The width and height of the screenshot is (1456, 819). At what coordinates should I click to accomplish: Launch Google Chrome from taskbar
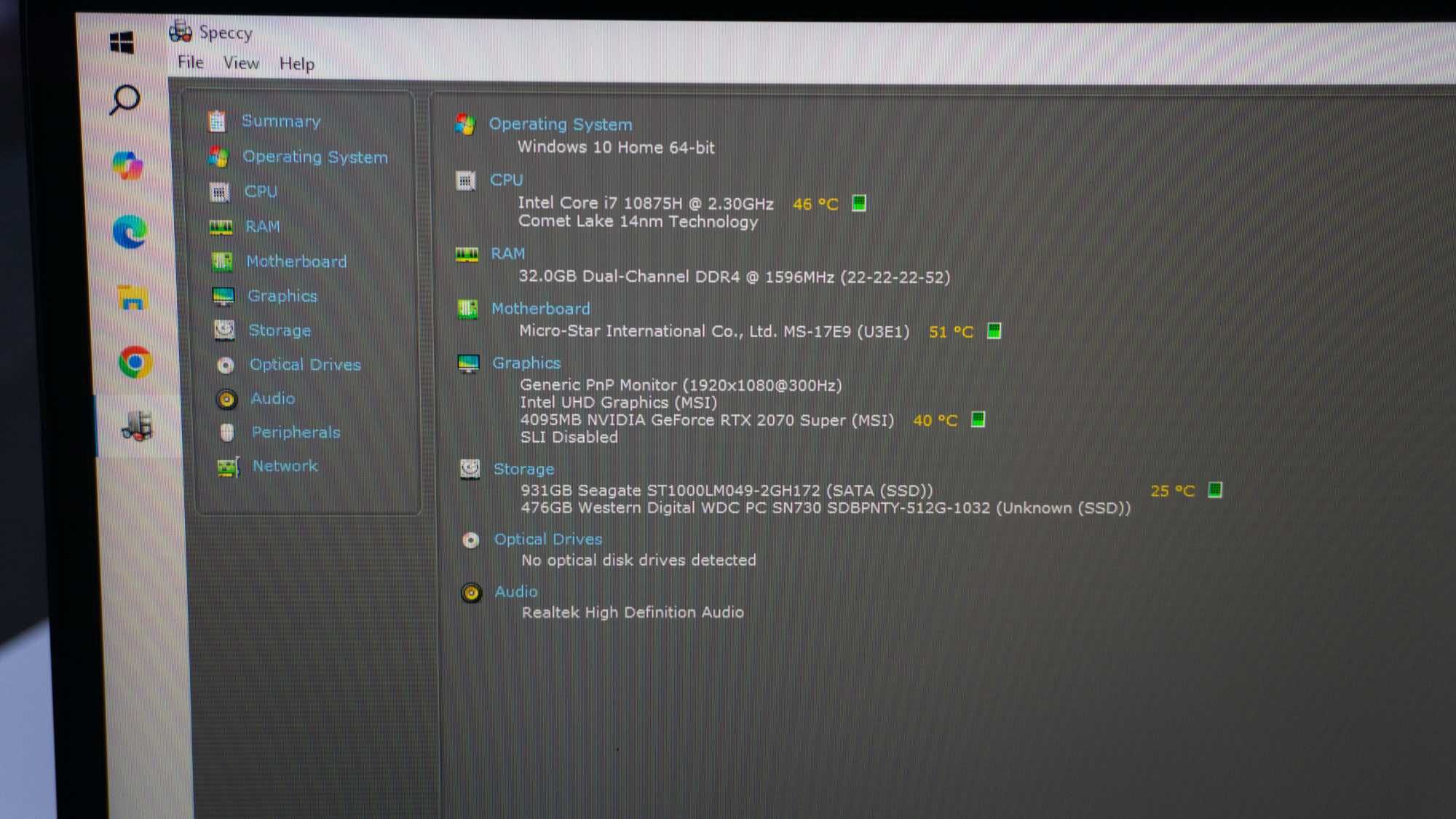135,362
